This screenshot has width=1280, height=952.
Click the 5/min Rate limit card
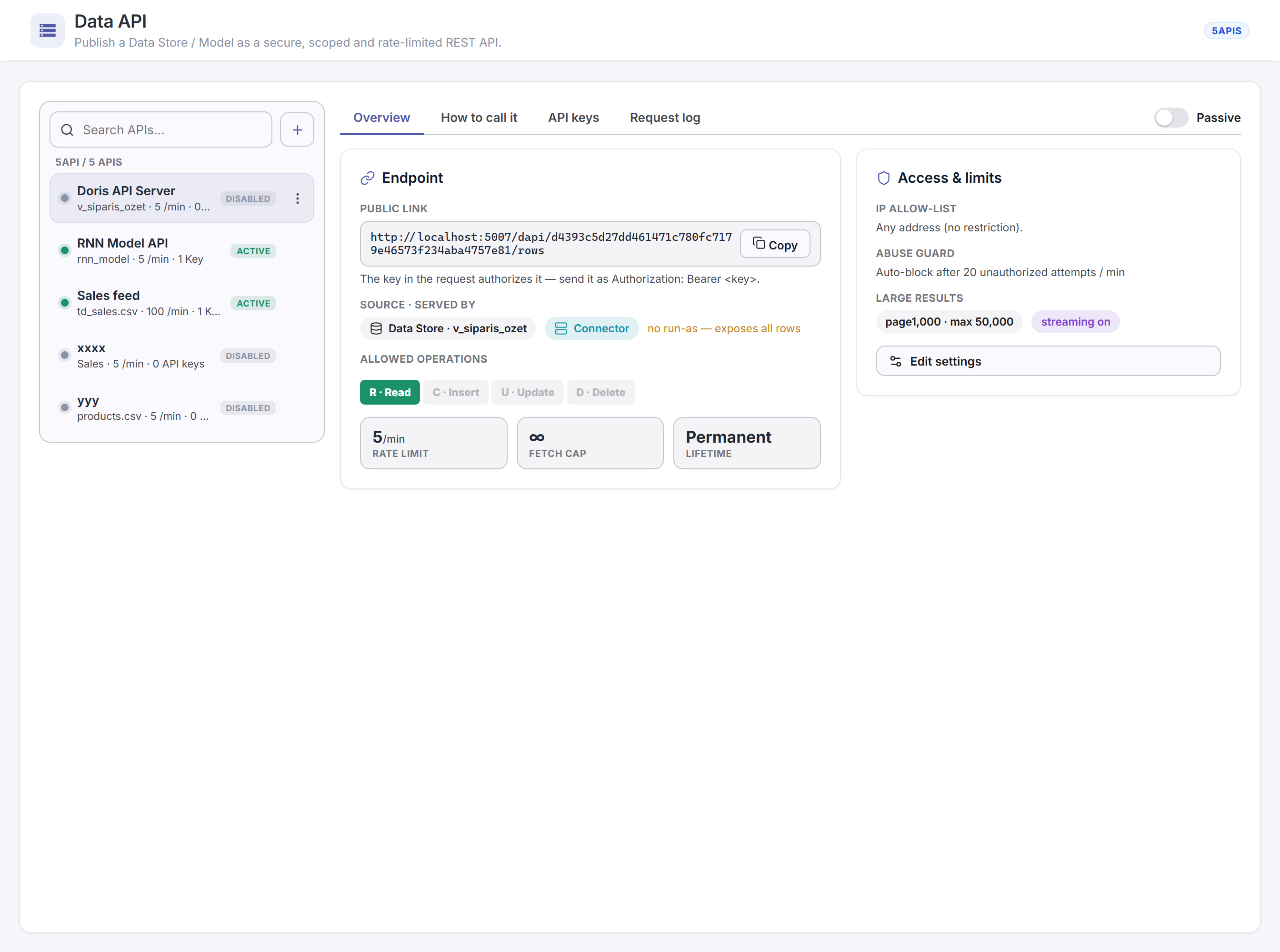click(x=434, y=443)
